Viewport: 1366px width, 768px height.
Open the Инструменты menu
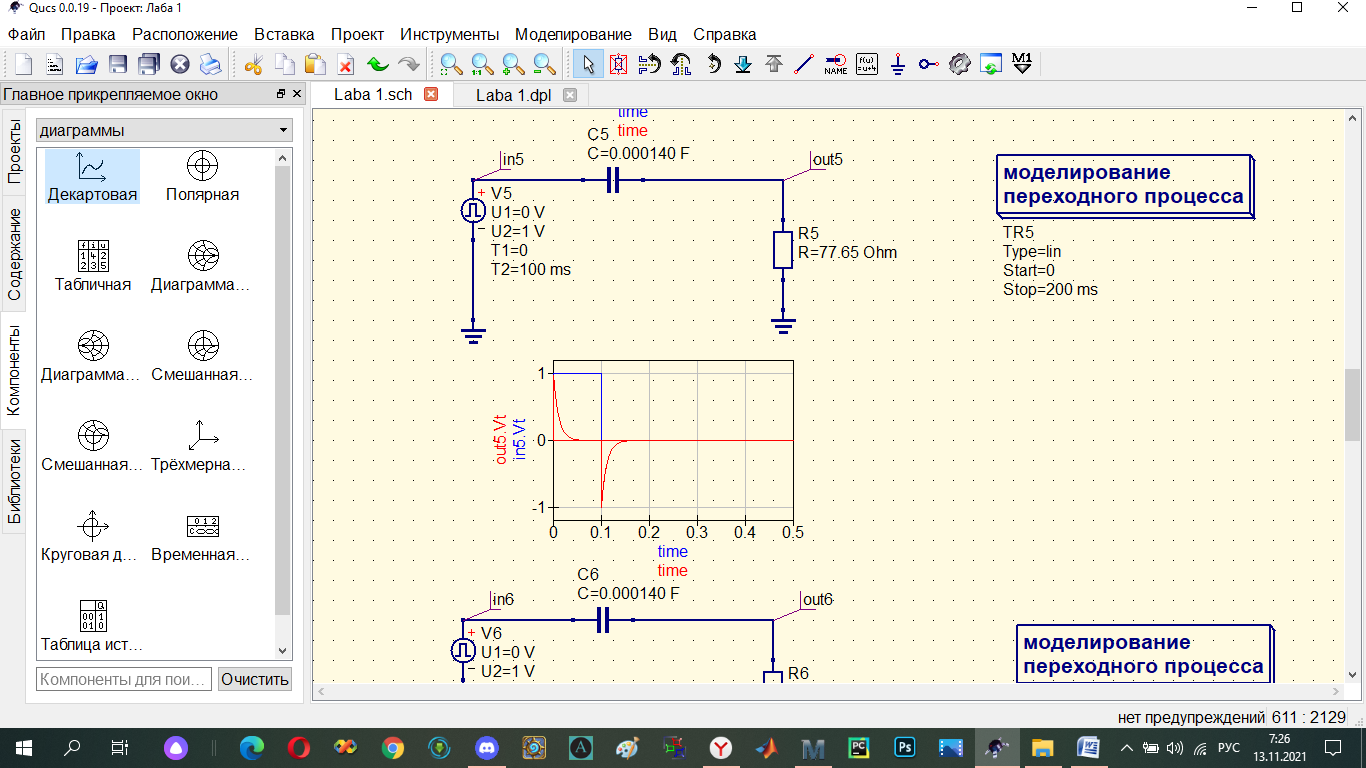click(x=449, y=34)
